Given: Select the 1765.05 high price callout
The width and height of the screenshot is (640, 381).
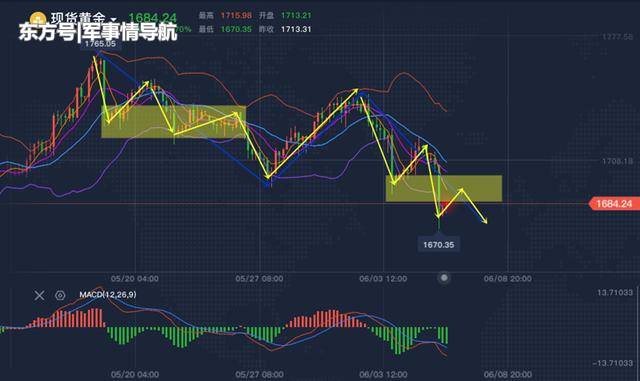Looking at the screenshot, I should 100,44.
